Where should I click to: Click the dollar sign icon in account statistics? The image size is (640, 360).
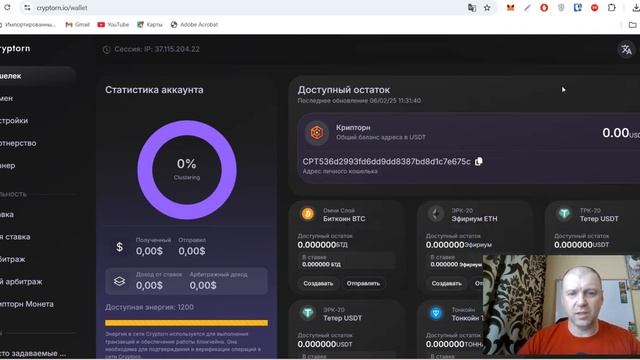(x=120, y=247)
